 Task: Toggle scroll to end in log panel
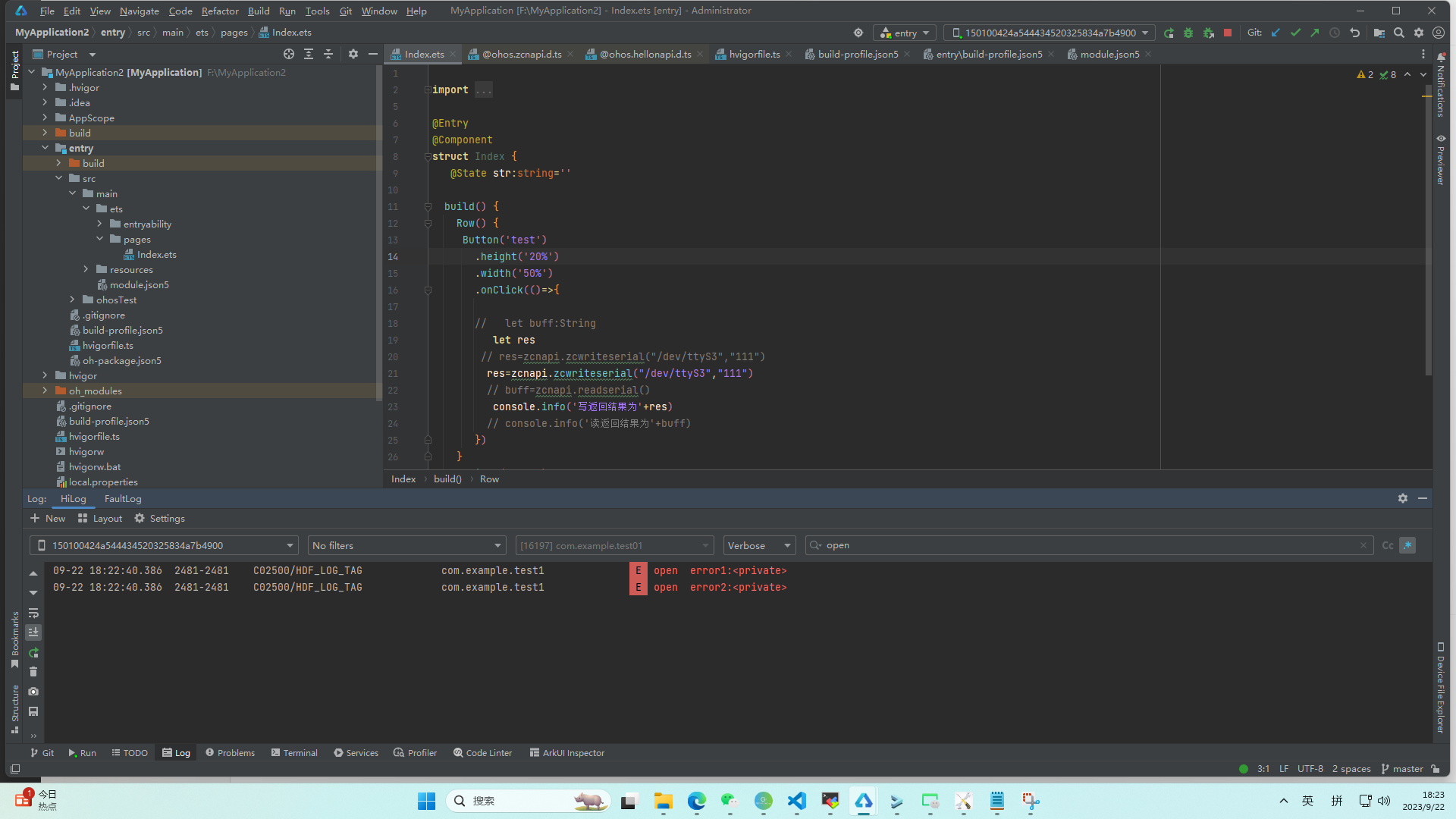[x=33, y=632]
